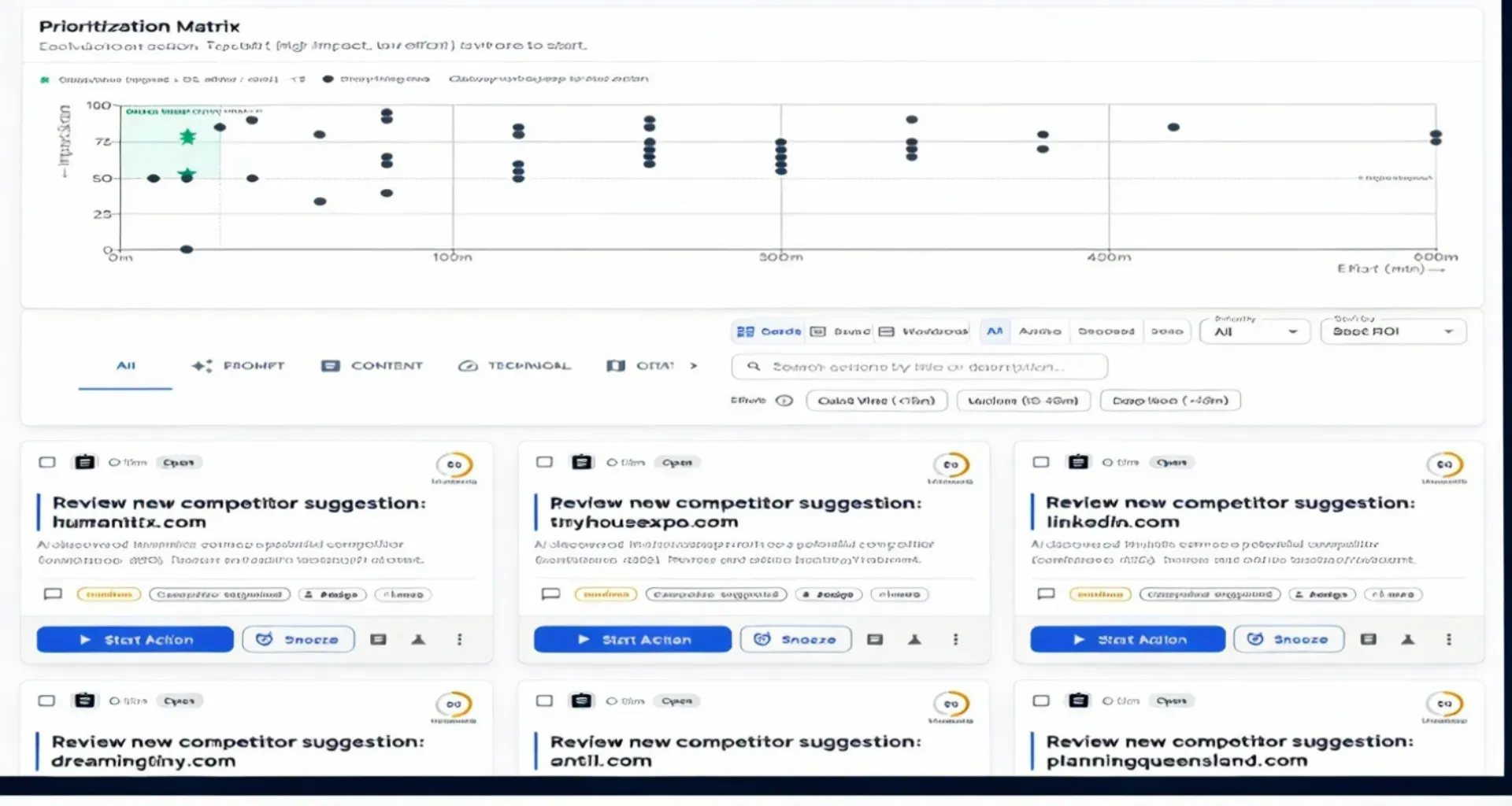The width and height of the screenshot is (1512, 806).
Task: Click the notes icon in linkedin.com card footer
Action: [x=1368, y=639]
